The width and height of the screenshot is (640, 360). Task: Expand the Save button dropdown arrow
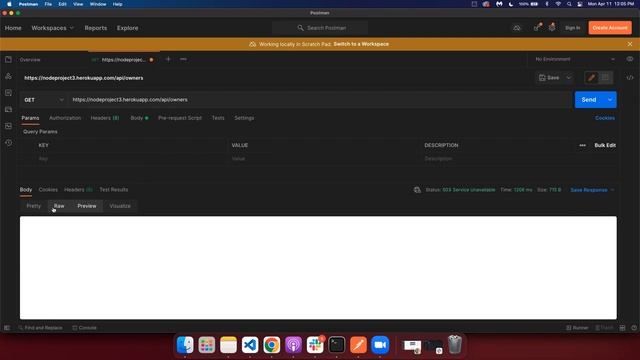click(x=569, y=78)
